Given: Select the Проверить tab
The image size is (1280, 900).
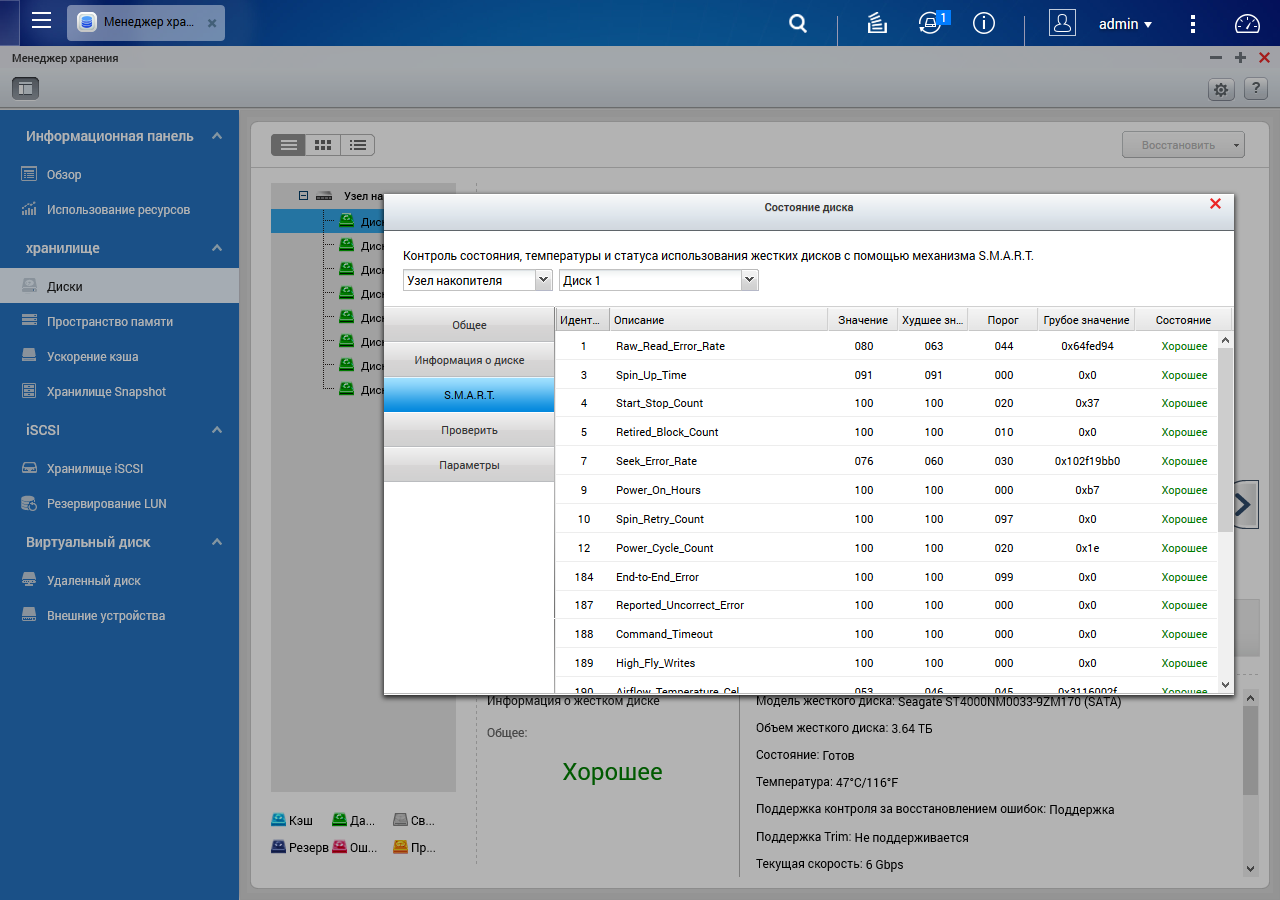Looking at the screenshot, I should pos(469,430).
